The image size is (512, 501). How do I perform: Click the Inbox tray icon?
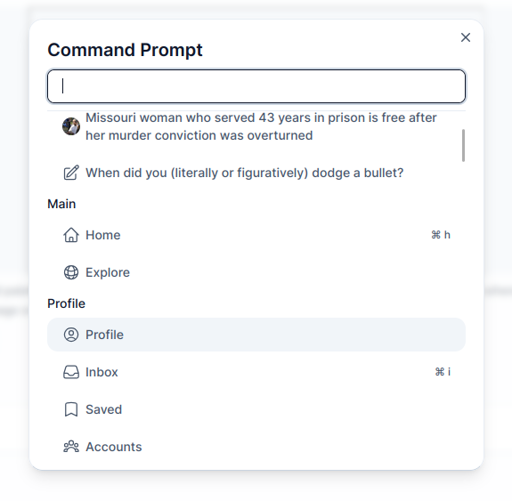click(x=71, y=372)
